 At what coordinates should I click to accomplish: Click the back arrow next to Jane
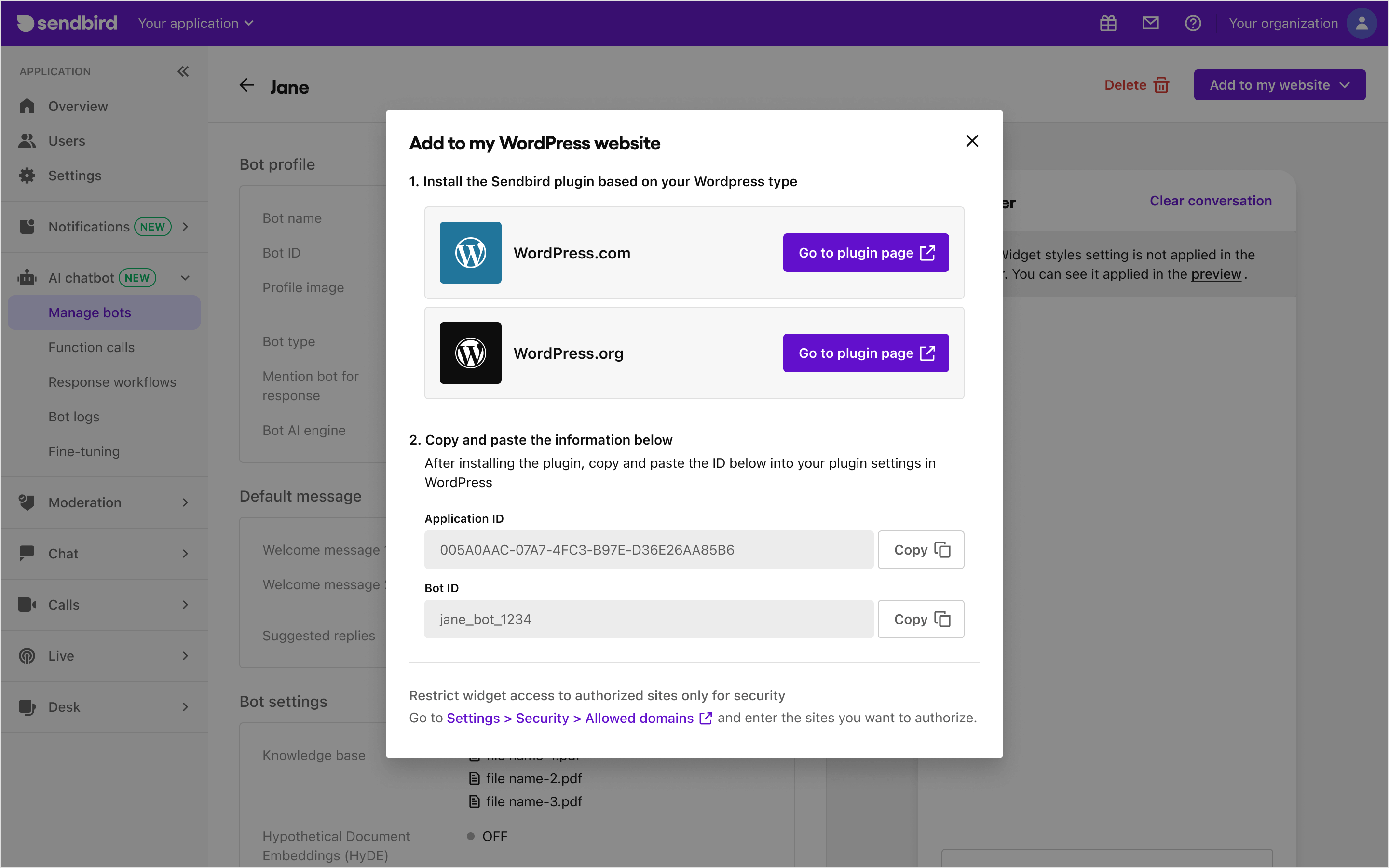coord(247,85)
